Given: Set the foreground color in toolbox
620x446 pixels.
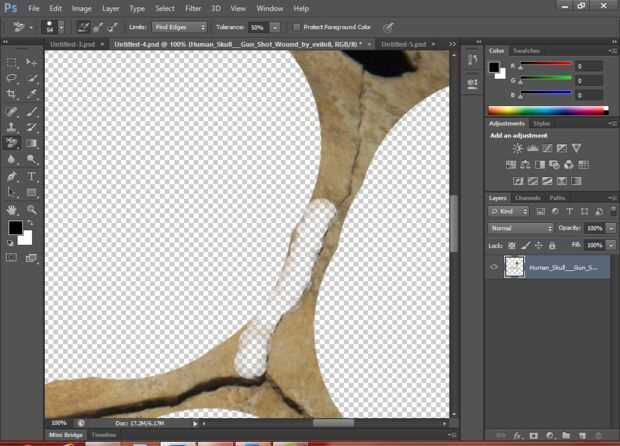Looking at the screenshot, I should tap(15, 228).
